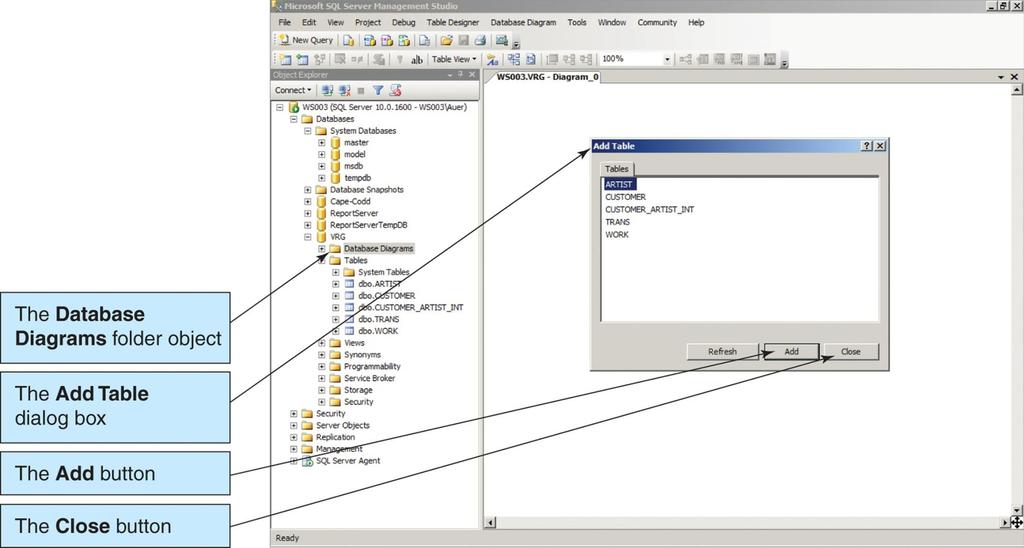This screenshot has width=1024, height=548.
Task: Click the Open File folder icon
Action: coord(446,40)
